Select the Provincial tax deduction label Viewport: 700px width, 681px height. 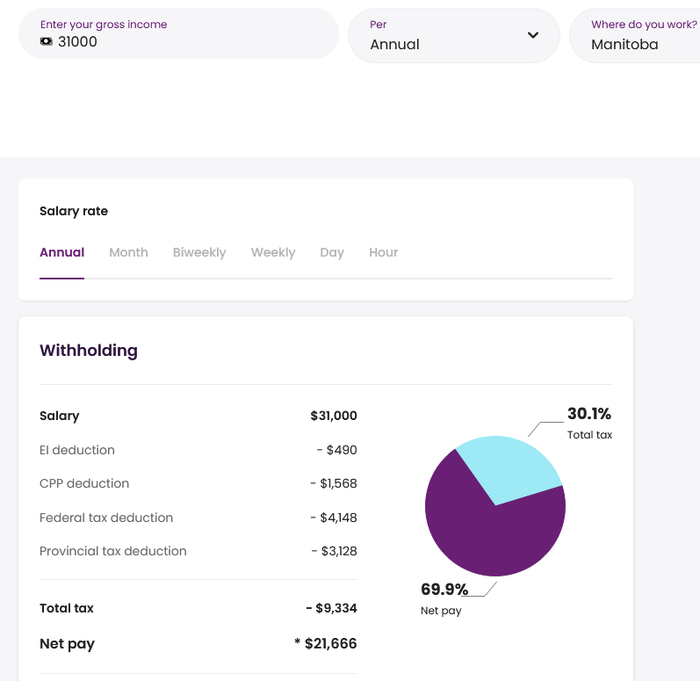coord(113,551)
